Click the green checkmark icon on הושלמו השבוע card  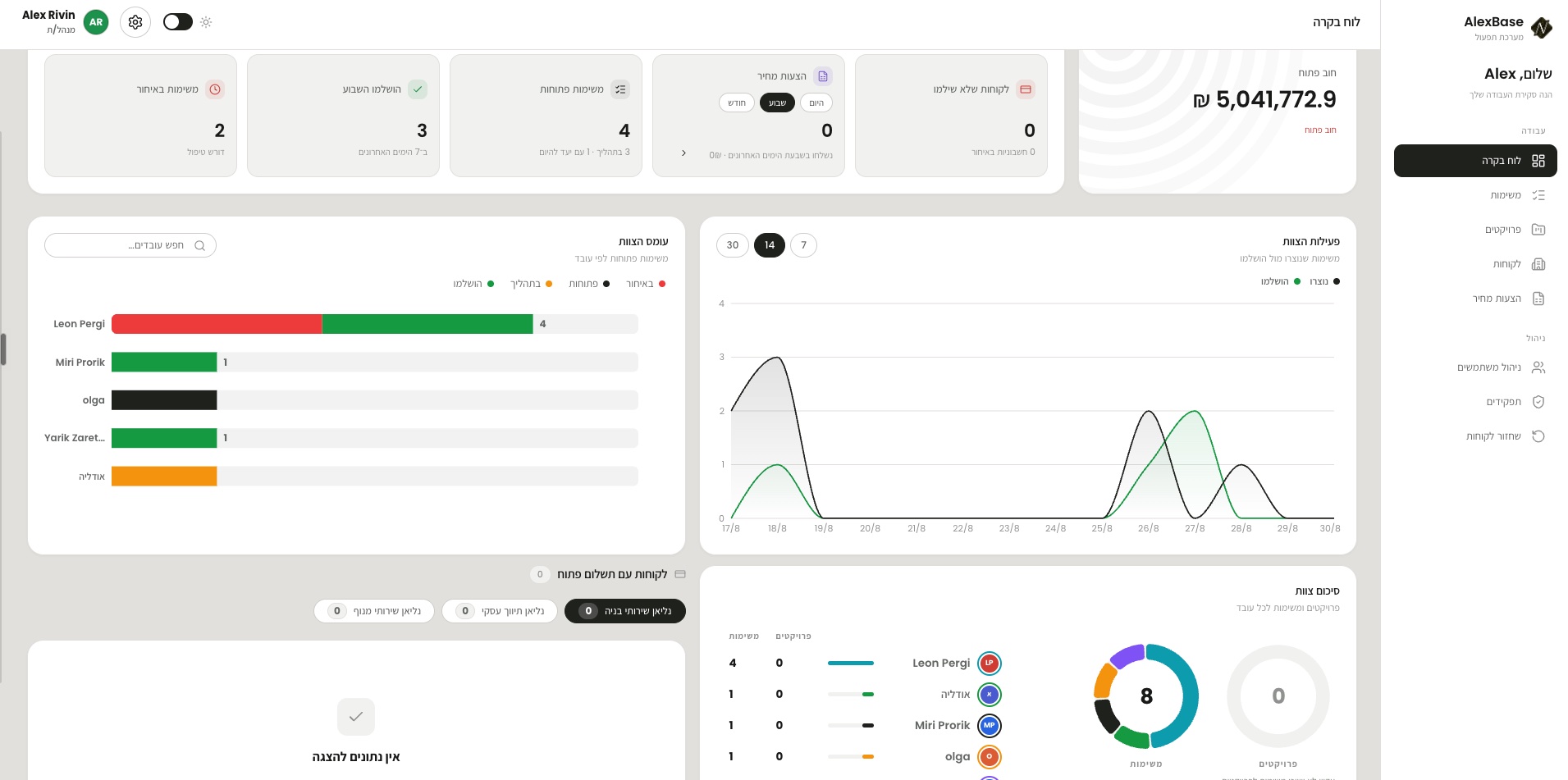tap(418, 89)
